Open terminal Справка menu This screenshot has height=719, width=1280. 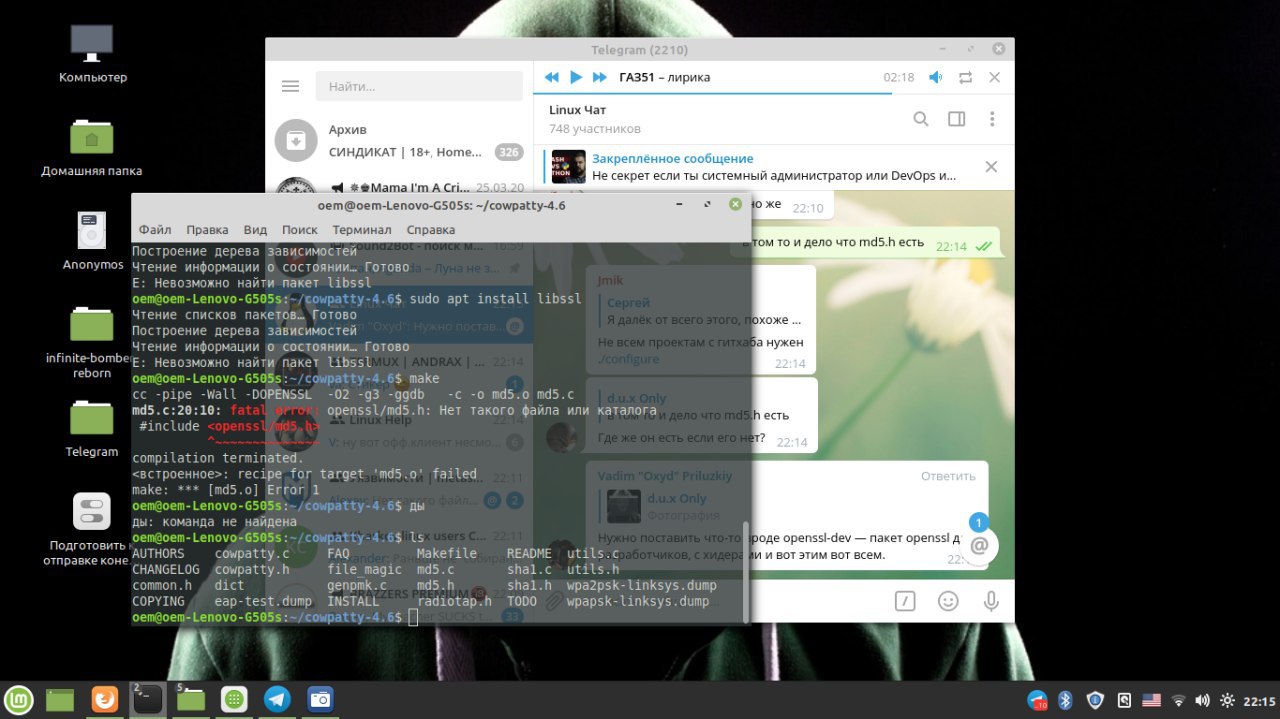tap(431, 230)
